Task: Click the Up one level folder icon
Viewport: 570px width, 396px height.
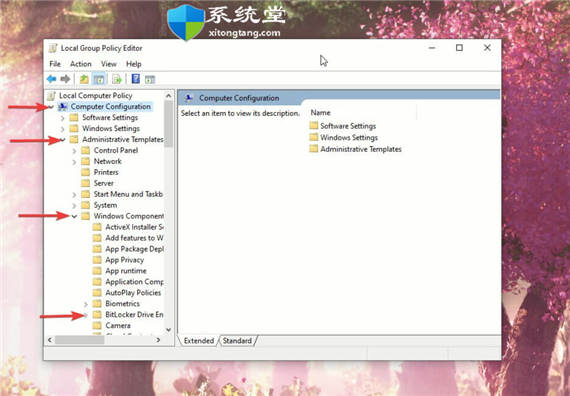Action: point(84,79)
